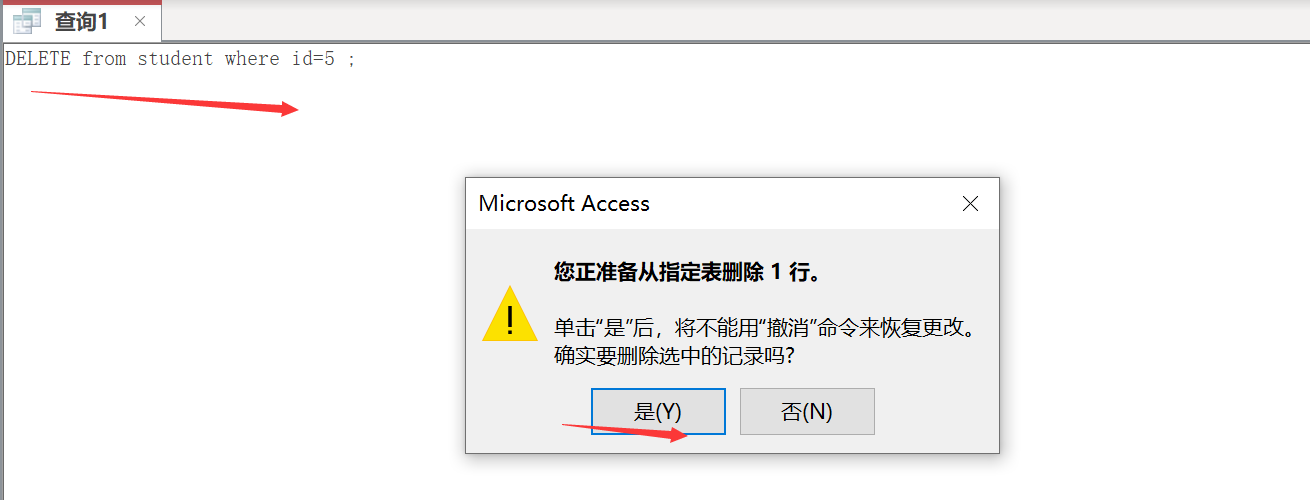Place cursor on the word student
Image resolution: width=1310 pixels, height=500 pixels.
point(175,59)
